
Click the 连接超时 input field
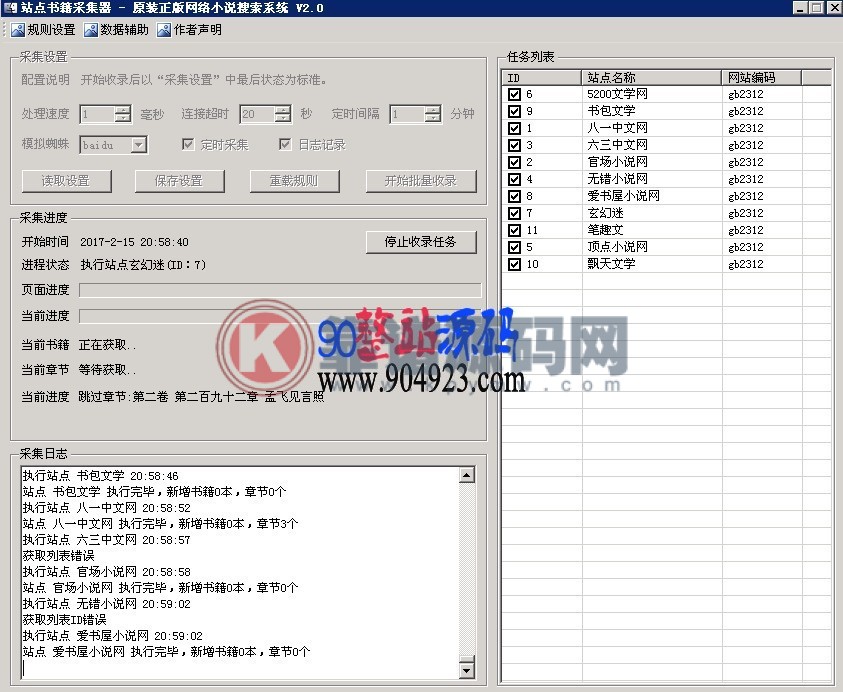click(x=257, y=114)
